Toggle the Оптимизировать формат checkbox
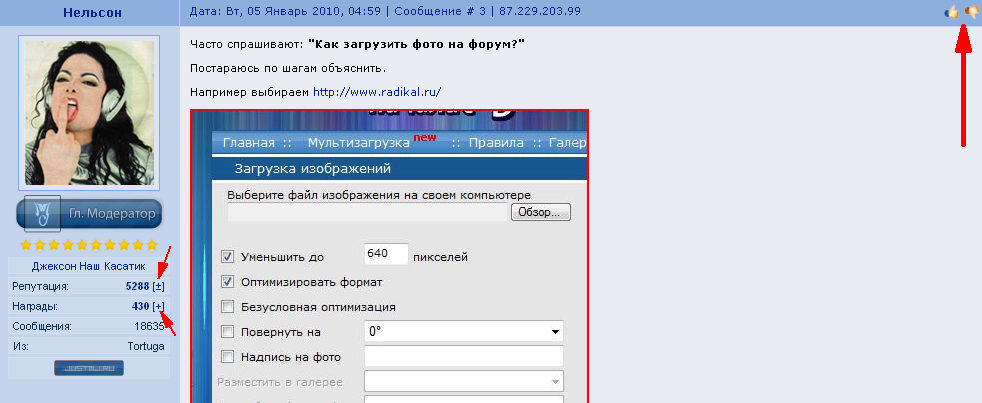 tap(227, 282)
